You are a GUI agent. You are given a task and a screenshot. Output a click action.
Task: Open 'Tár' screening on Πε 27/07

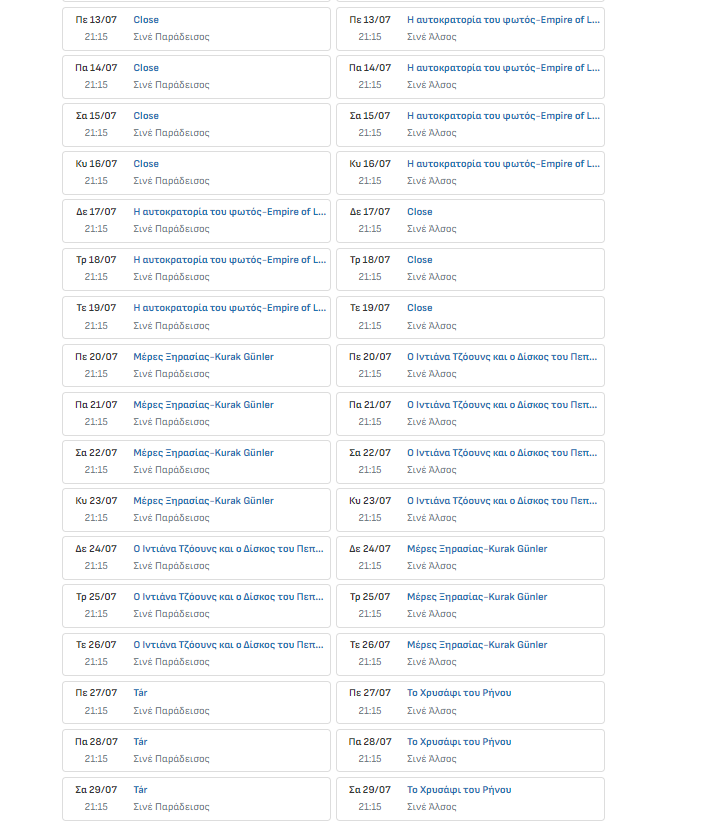click(141, 693)
